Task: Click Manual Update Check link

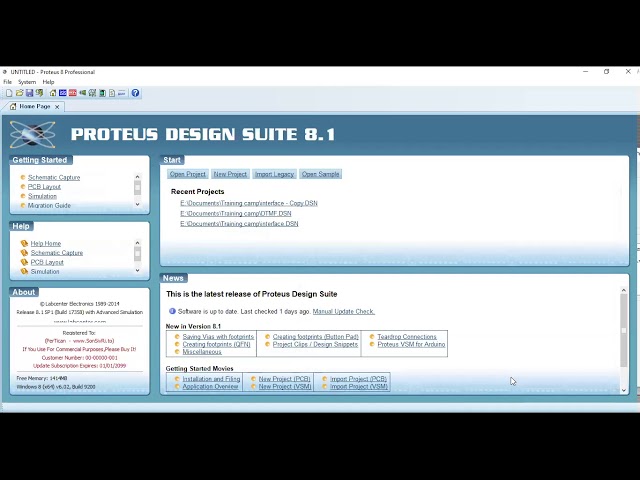Action: 344,311
